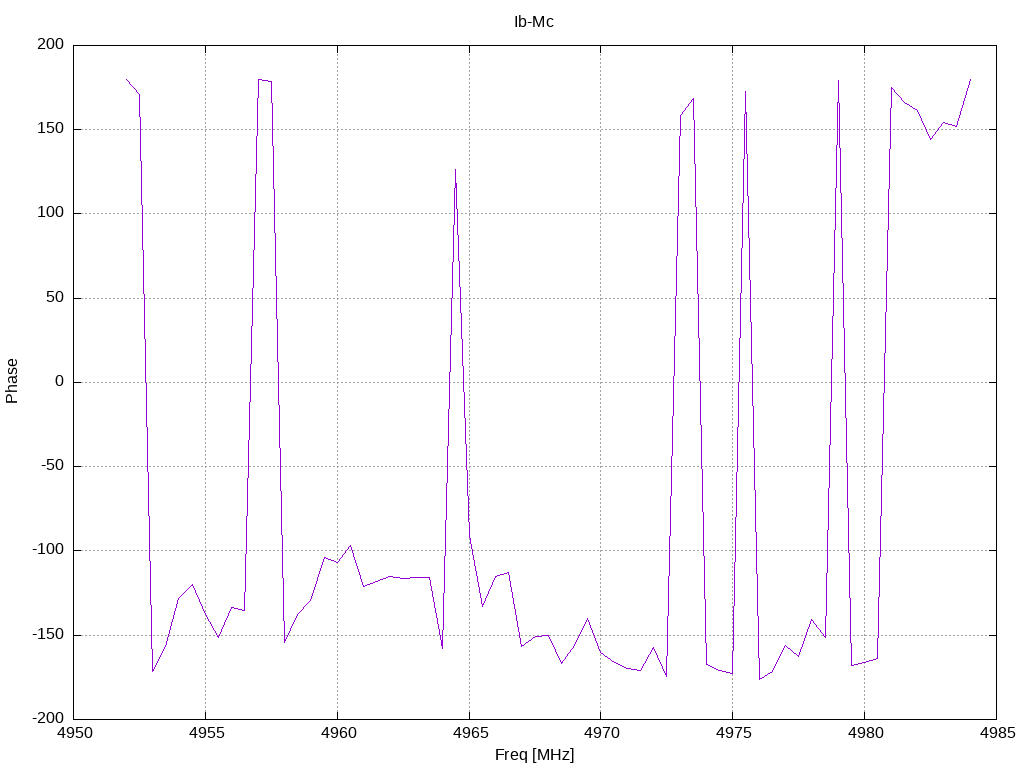This screenshot has height=768, width=1024.
Task: Click the phase peak near 4964.5 MHz
Action: tap(455, 171)
